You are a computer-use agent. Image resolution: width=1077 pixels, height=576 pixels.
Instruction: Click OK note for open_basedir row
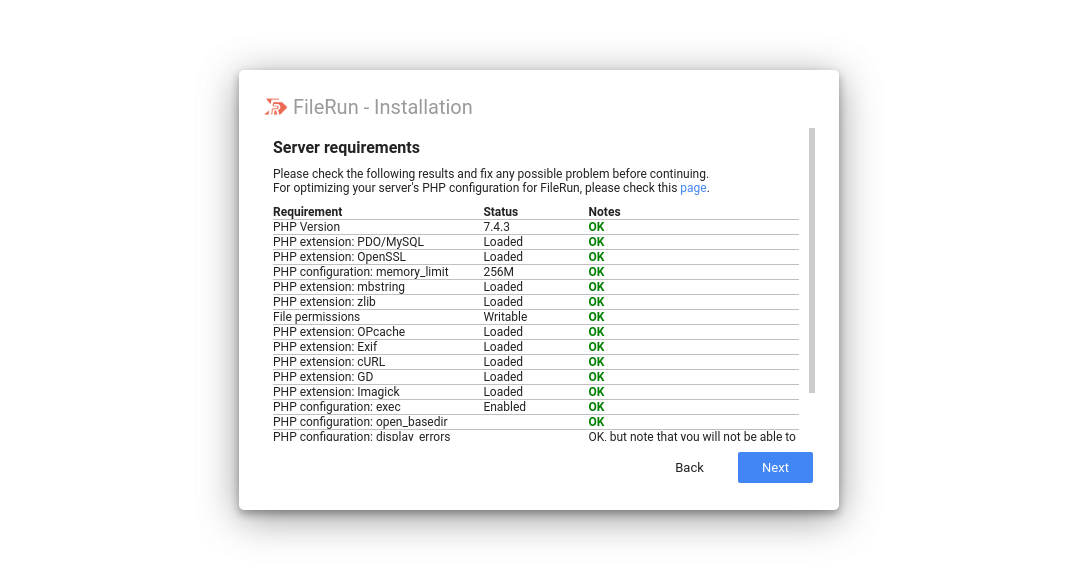click(x=596, y=422)
